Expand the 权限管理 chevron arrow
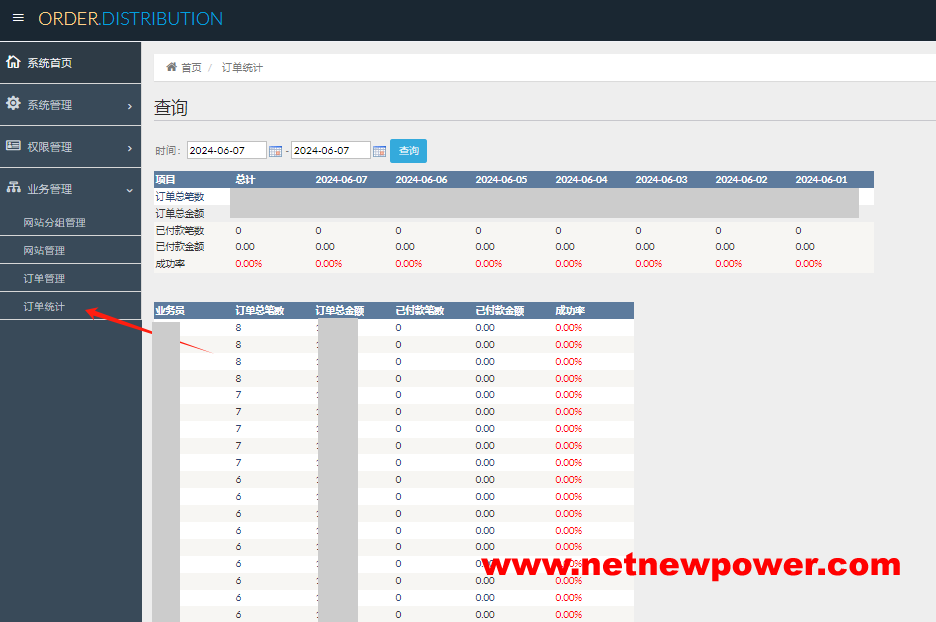Image resolution: width=936 pixels, height=622 pixels. pyautogui.click(x=129, y=148)
